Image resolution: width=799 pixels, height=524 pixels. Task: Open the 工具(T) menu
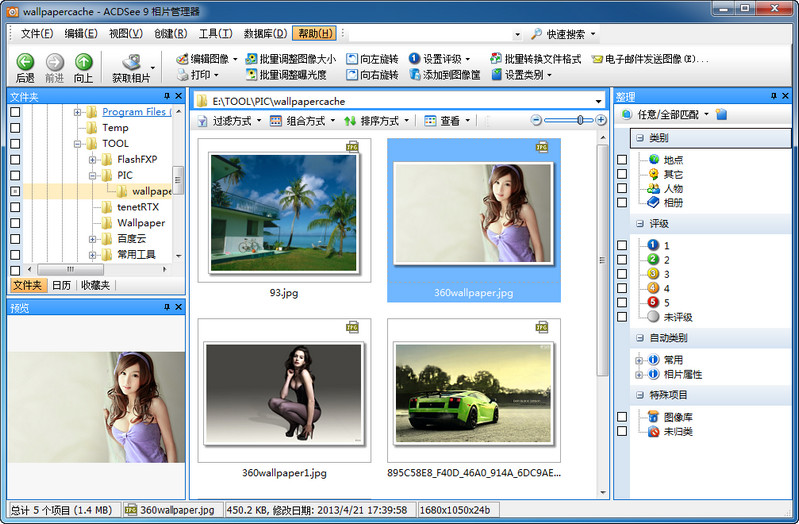pos(215,34)
